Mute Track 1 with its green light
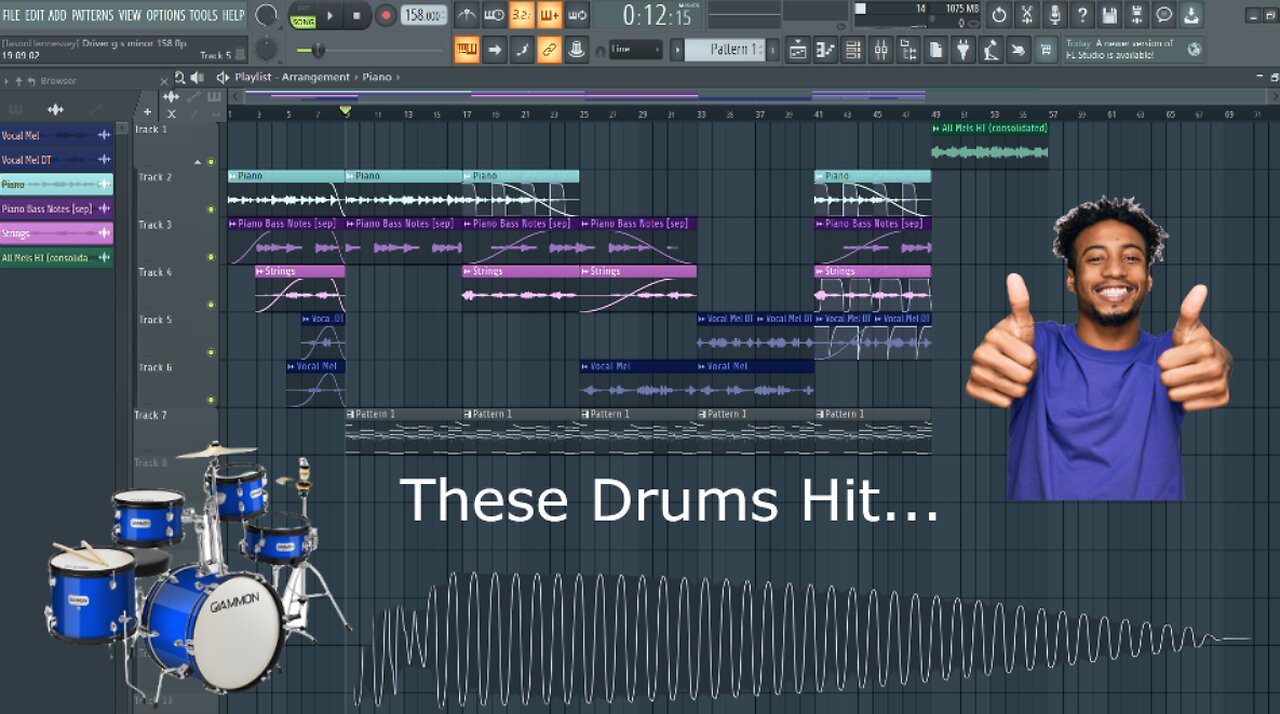The height and width of the screenshot is (714, 1280). coord(210,162)
